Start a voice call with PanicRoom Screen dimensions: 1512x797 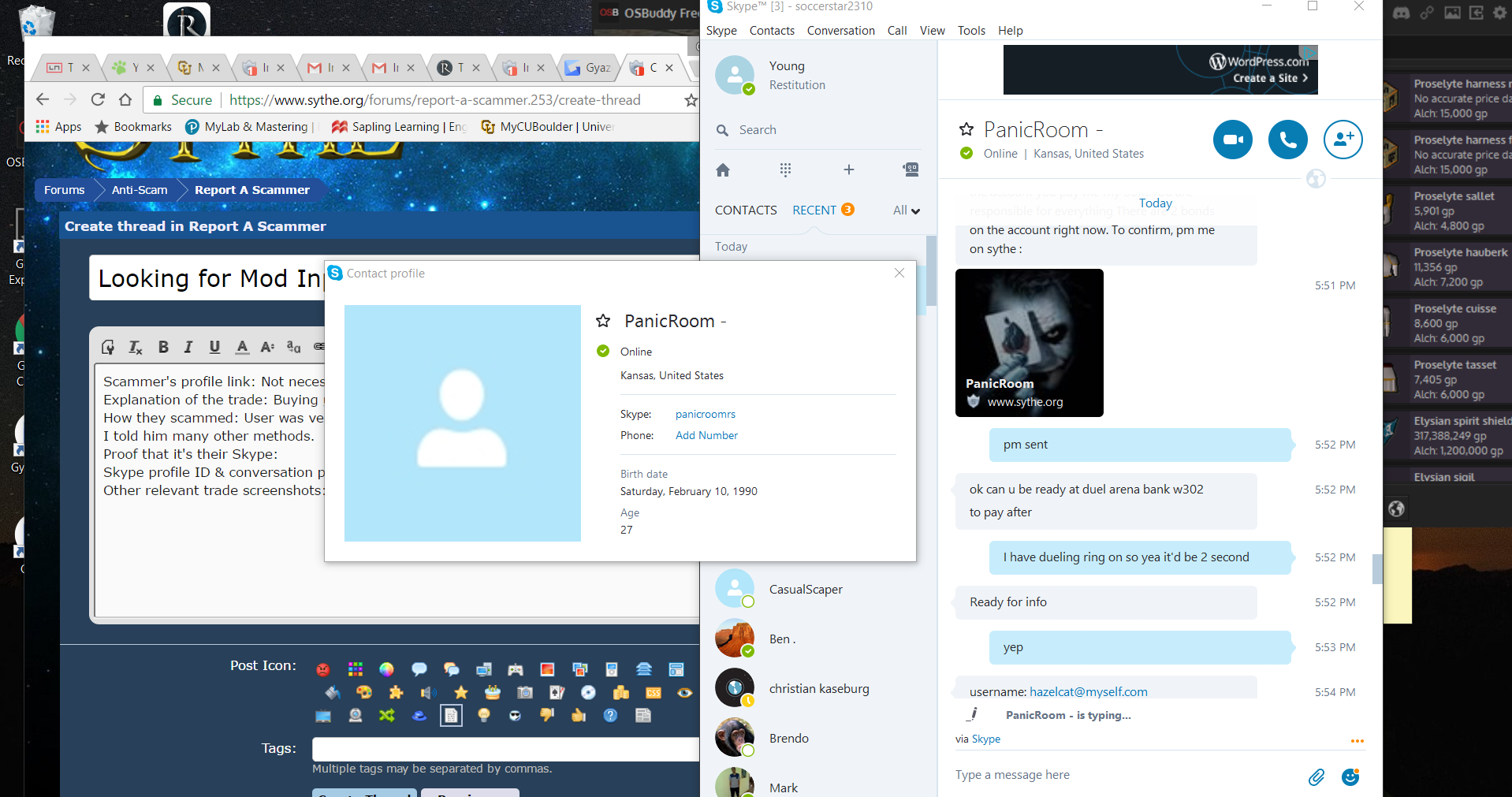pyautogui.click(x=1287, y=140)
